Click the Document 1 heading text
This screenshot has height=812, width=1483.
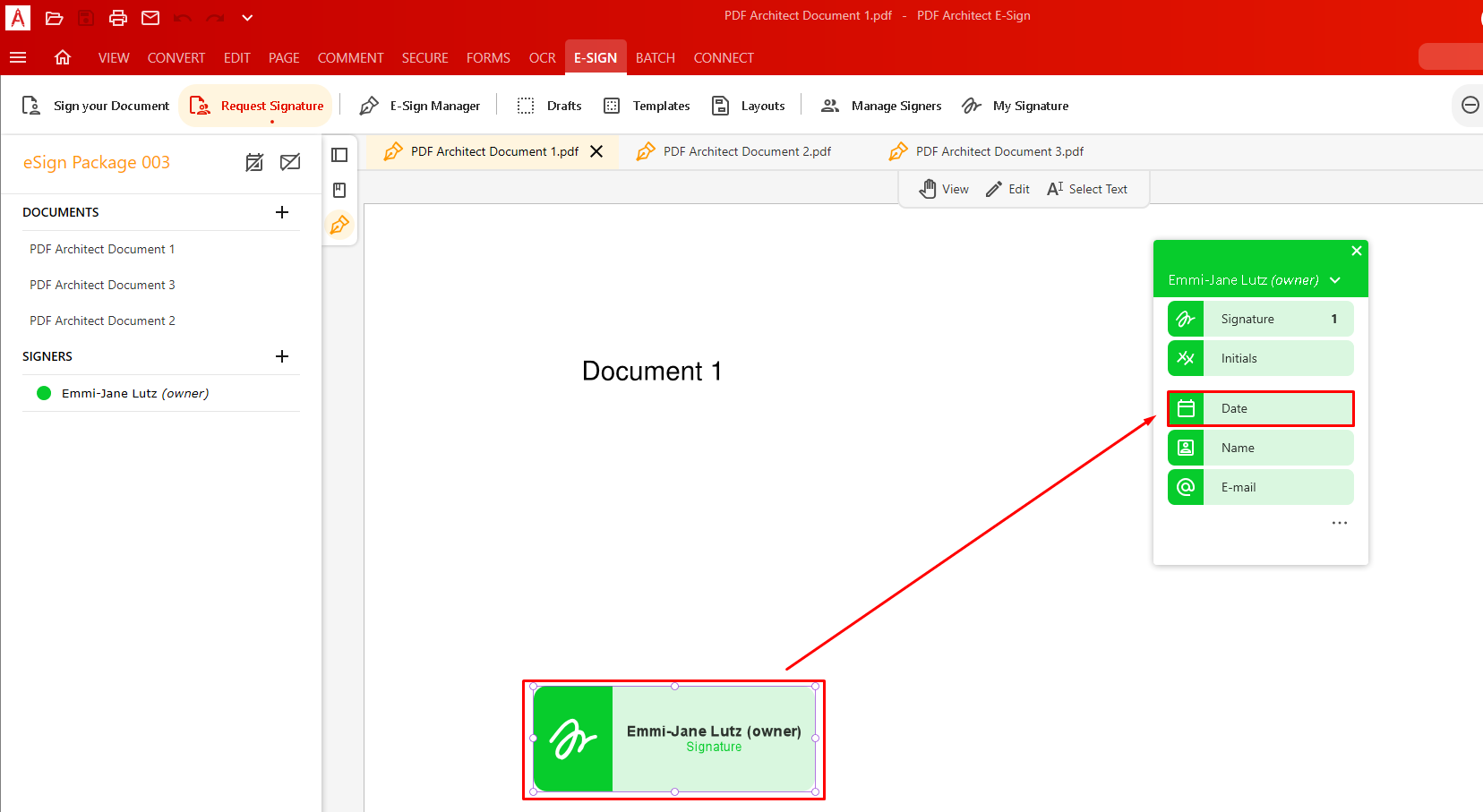652,371
